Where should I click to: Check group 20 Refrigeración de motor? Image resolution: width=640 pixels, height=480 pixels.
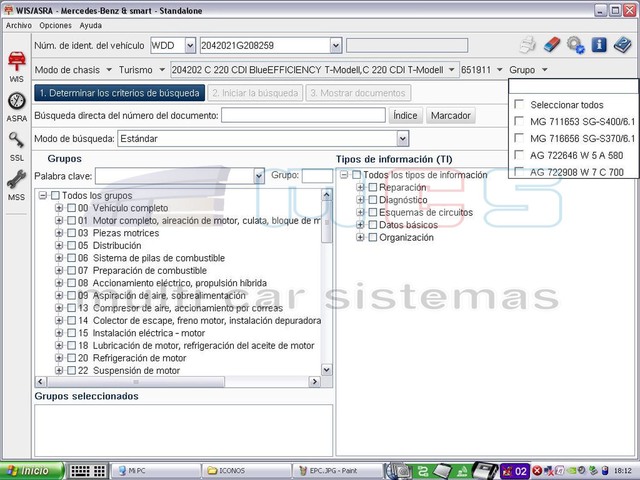point(71,358)
